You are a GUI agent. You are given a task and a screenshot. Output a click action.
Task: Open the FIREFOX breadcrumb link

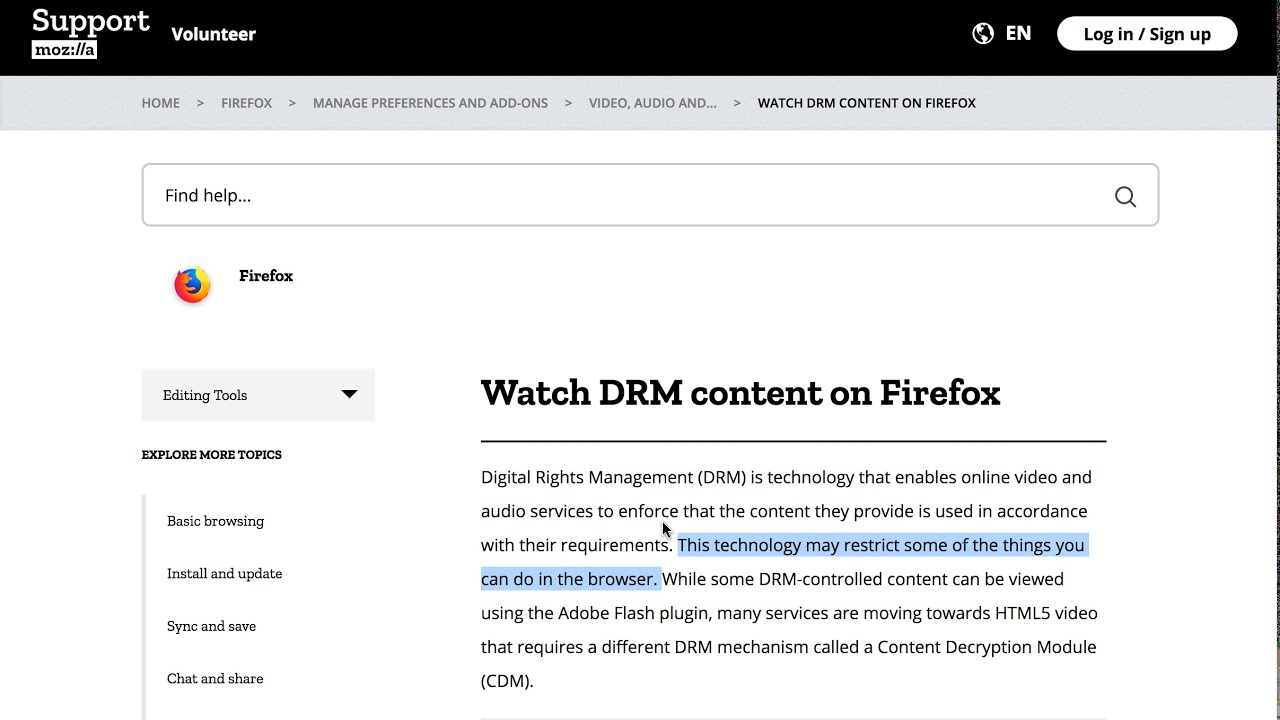[x=246, y=103]
